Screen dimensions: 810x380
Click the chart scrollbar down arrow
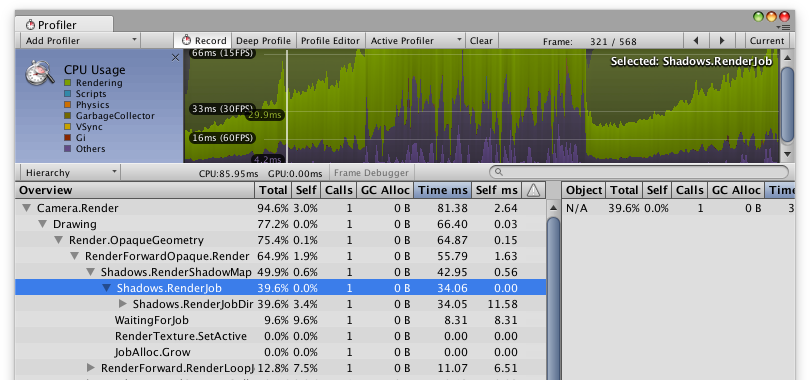(787, 154)
